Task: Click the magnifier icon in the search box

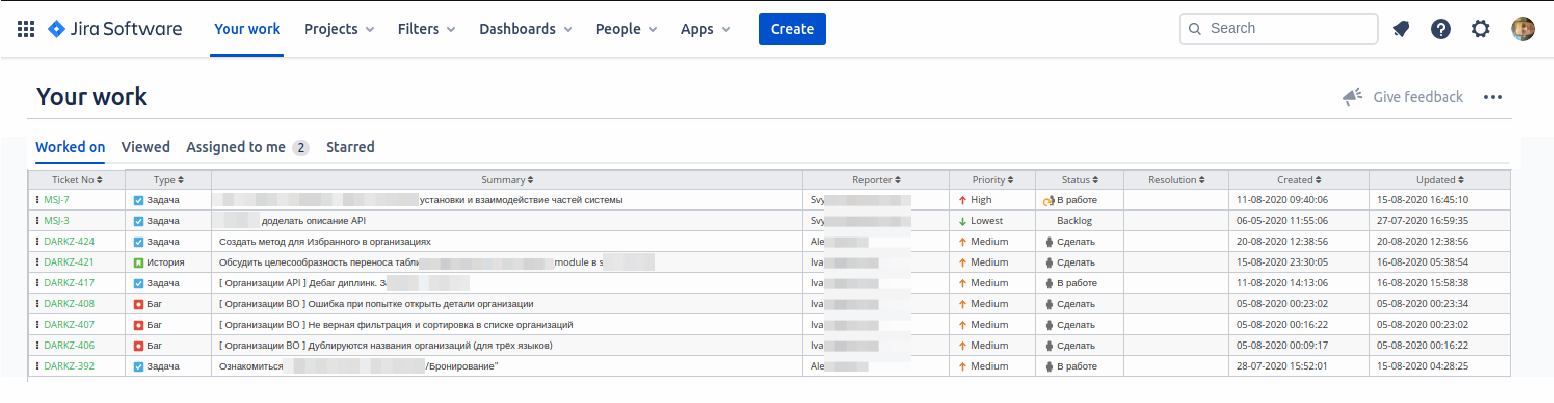Action: pyautogui.click(x=1194, y=29)
